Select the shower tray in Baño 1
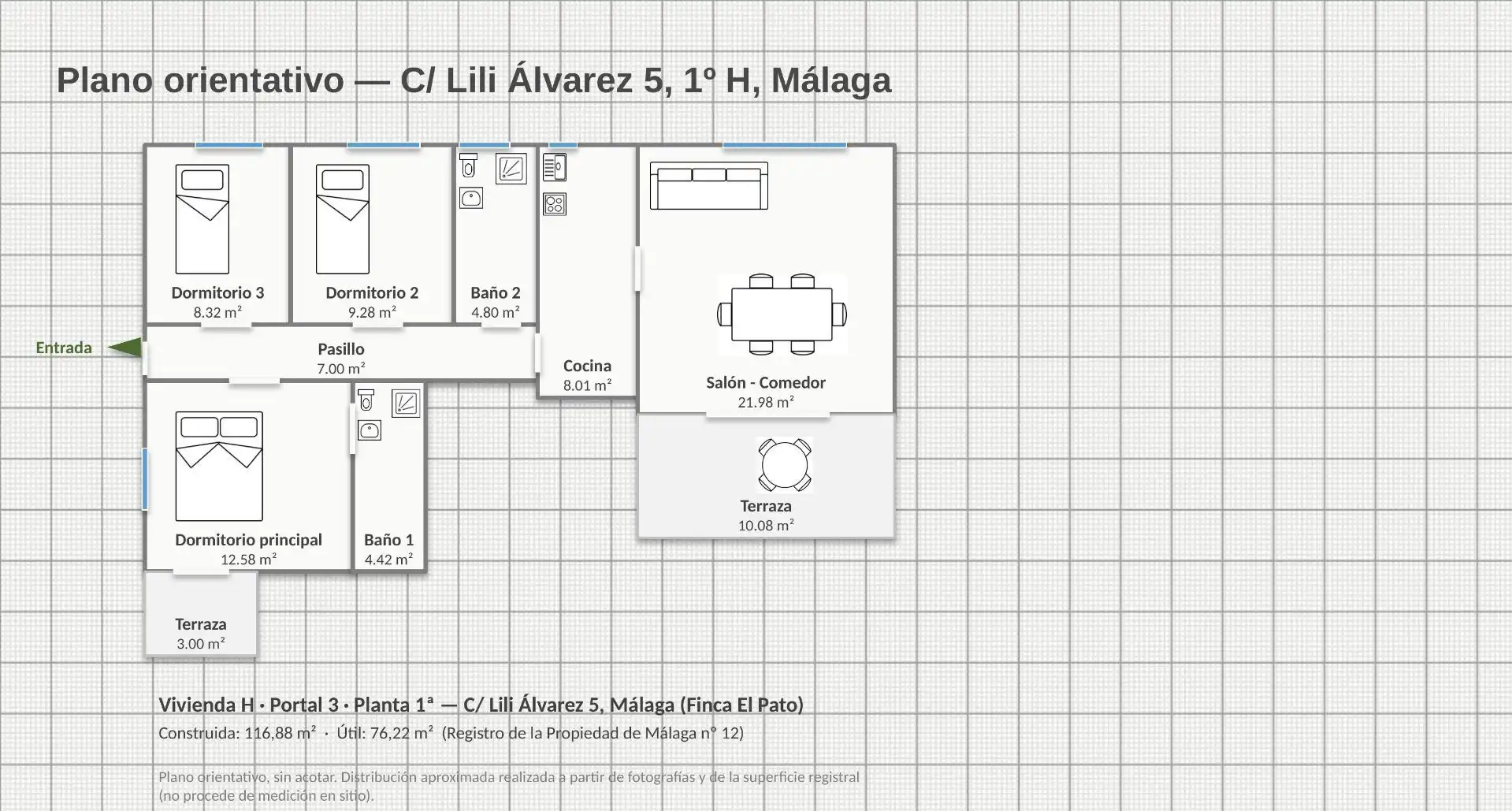The width and height of the screenshot is (1512, 811). click(406, 403)
